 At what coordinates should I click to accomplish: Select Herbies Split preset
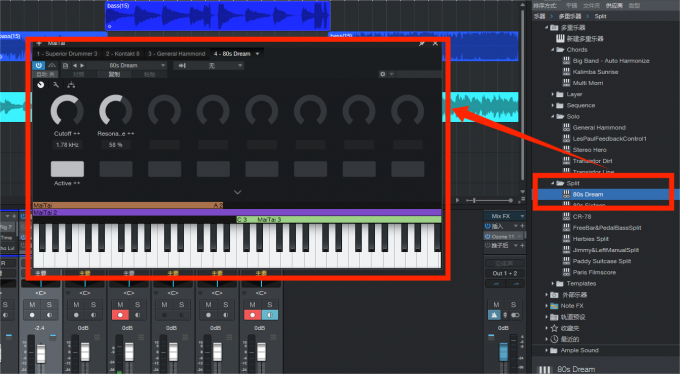pyautogui.click(x=591, y=239)
